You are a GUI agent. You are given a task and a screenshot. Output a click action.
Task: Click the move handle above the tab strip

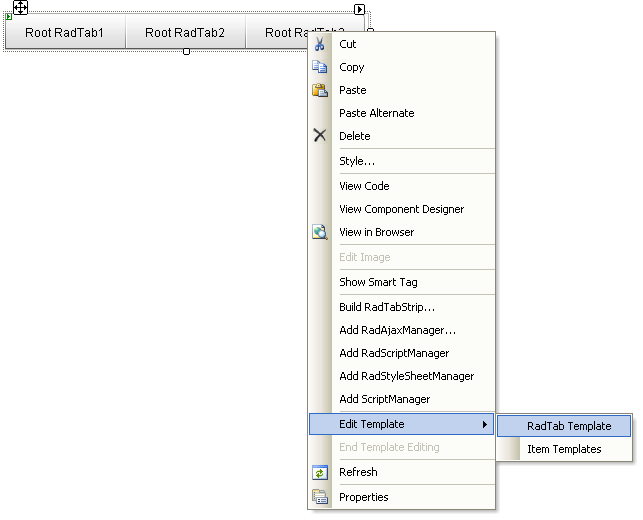point(21,7)
